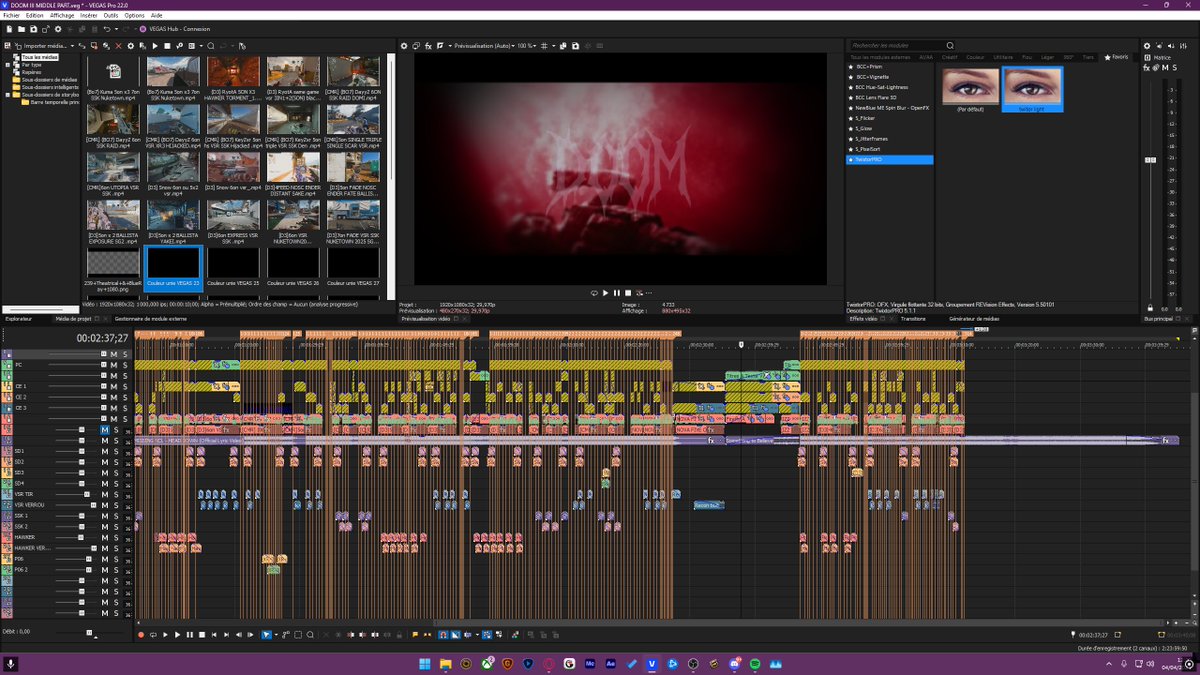Select the zoom magnifier edit tool

[311, 635]
